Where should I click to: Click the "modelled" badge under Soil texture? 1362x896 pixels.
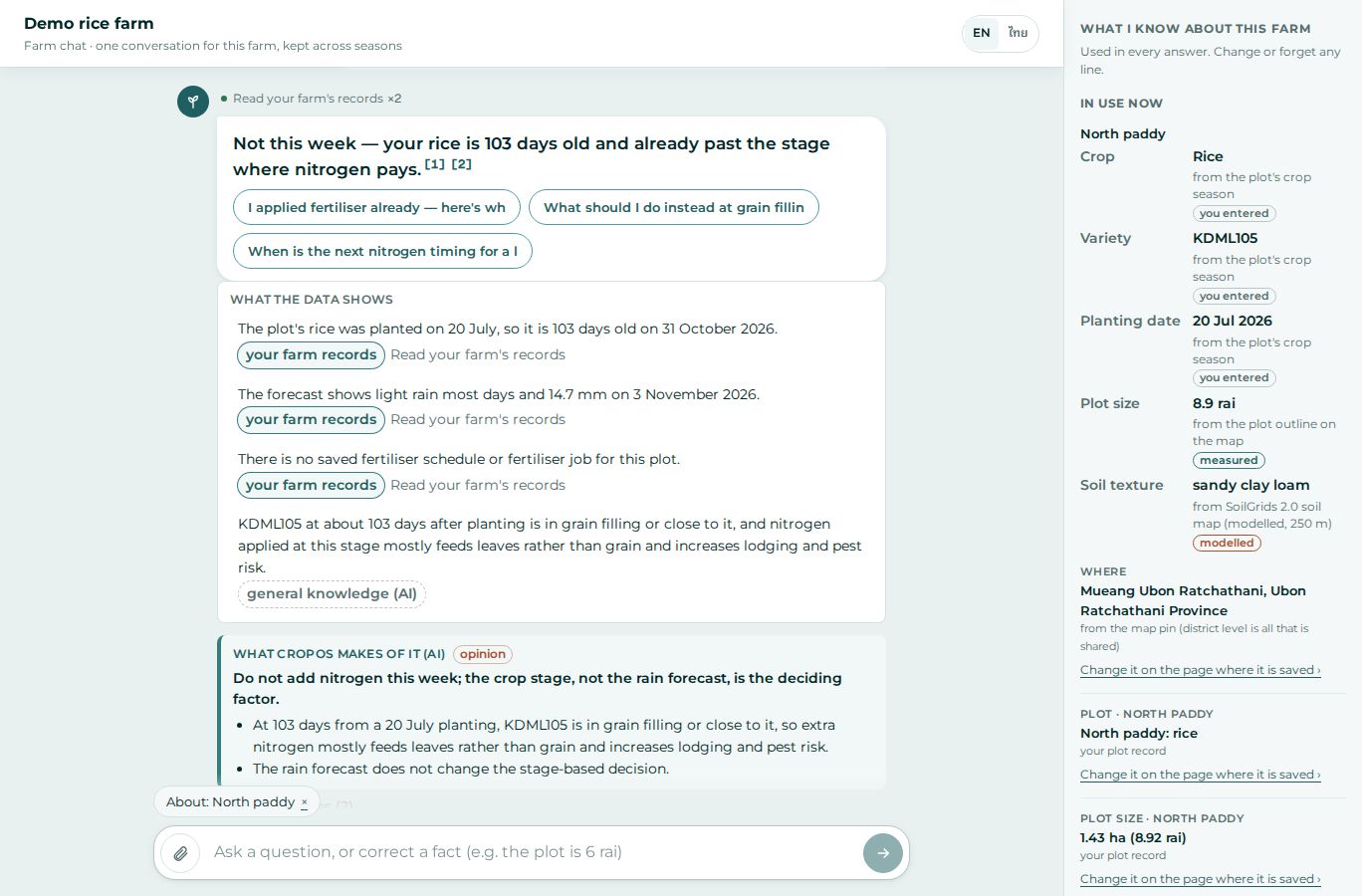coord(1227,543)
